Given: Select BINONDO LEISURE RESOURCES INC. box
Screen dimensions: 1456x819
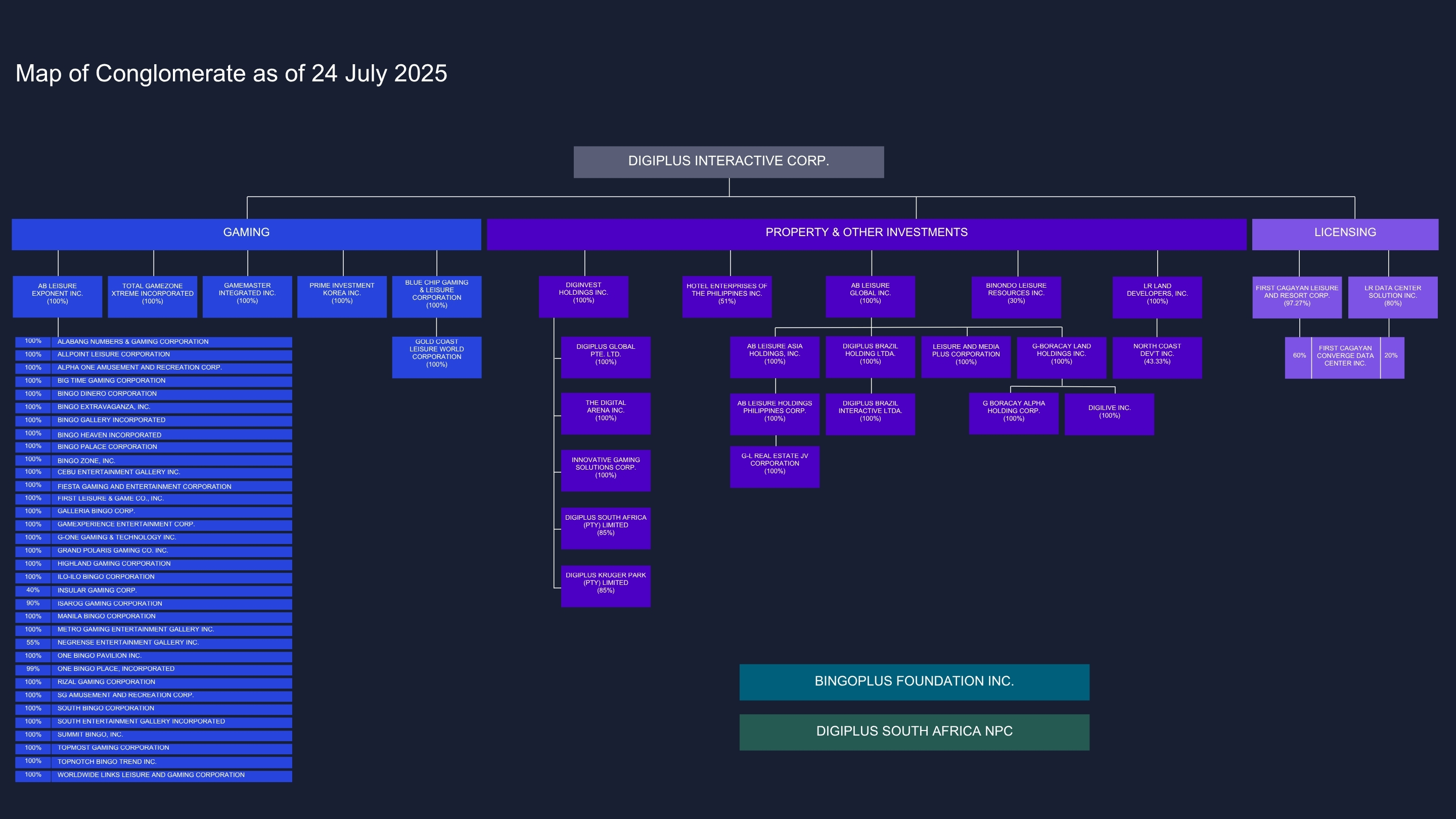Looking at the screenshot, I should pos(1016,297).
